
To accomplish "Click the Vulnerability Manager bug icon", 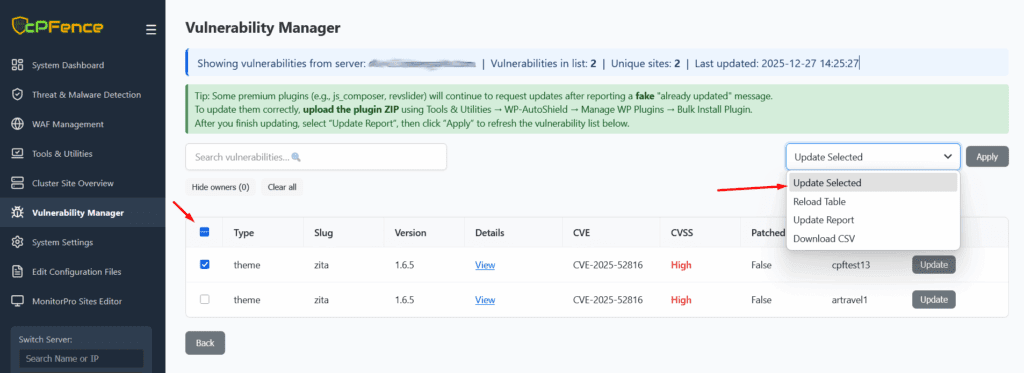I will pos(18,212).
